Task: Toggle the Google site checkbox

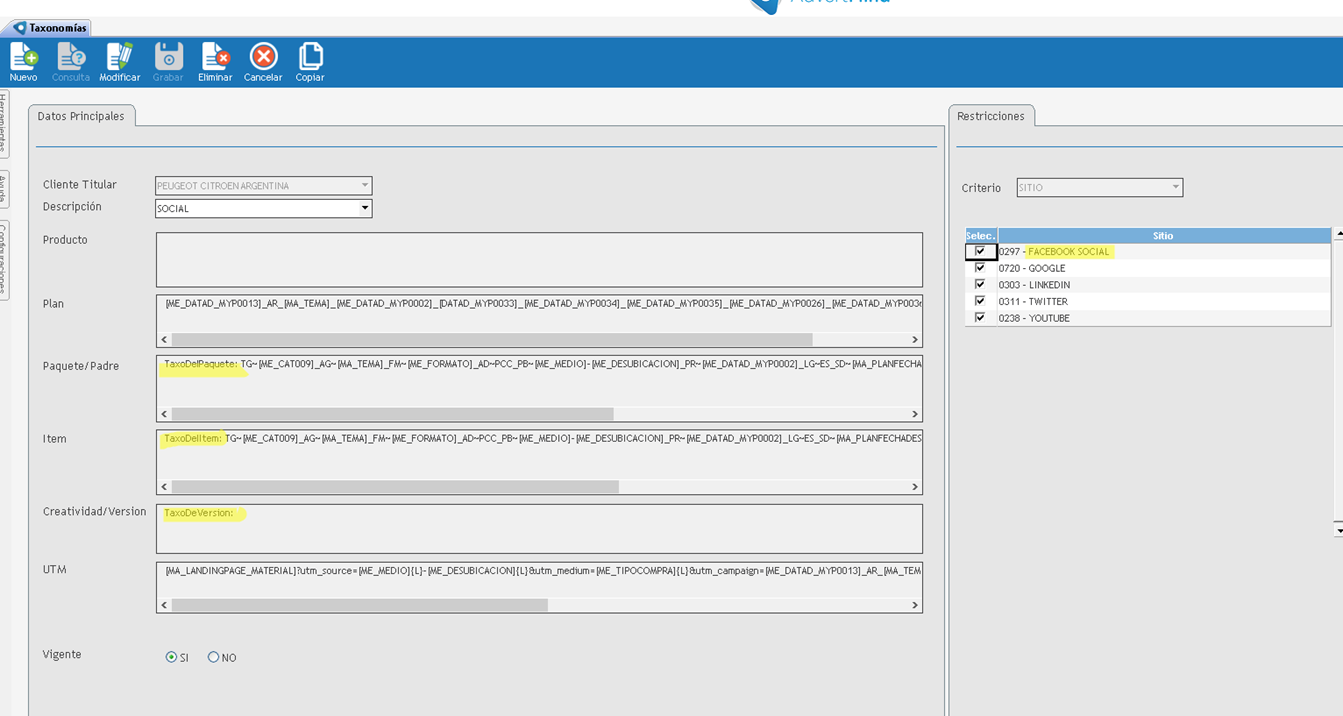Action: tap(980, 268)
